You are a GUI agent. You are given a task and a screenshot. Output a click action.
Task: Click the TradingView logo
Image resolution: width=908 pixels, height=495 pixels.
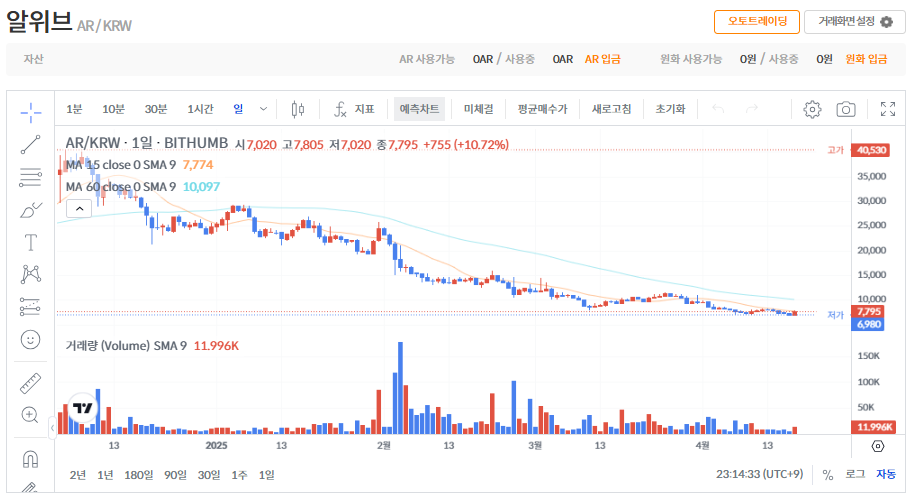pyautogui.click(x=83, y=408)
